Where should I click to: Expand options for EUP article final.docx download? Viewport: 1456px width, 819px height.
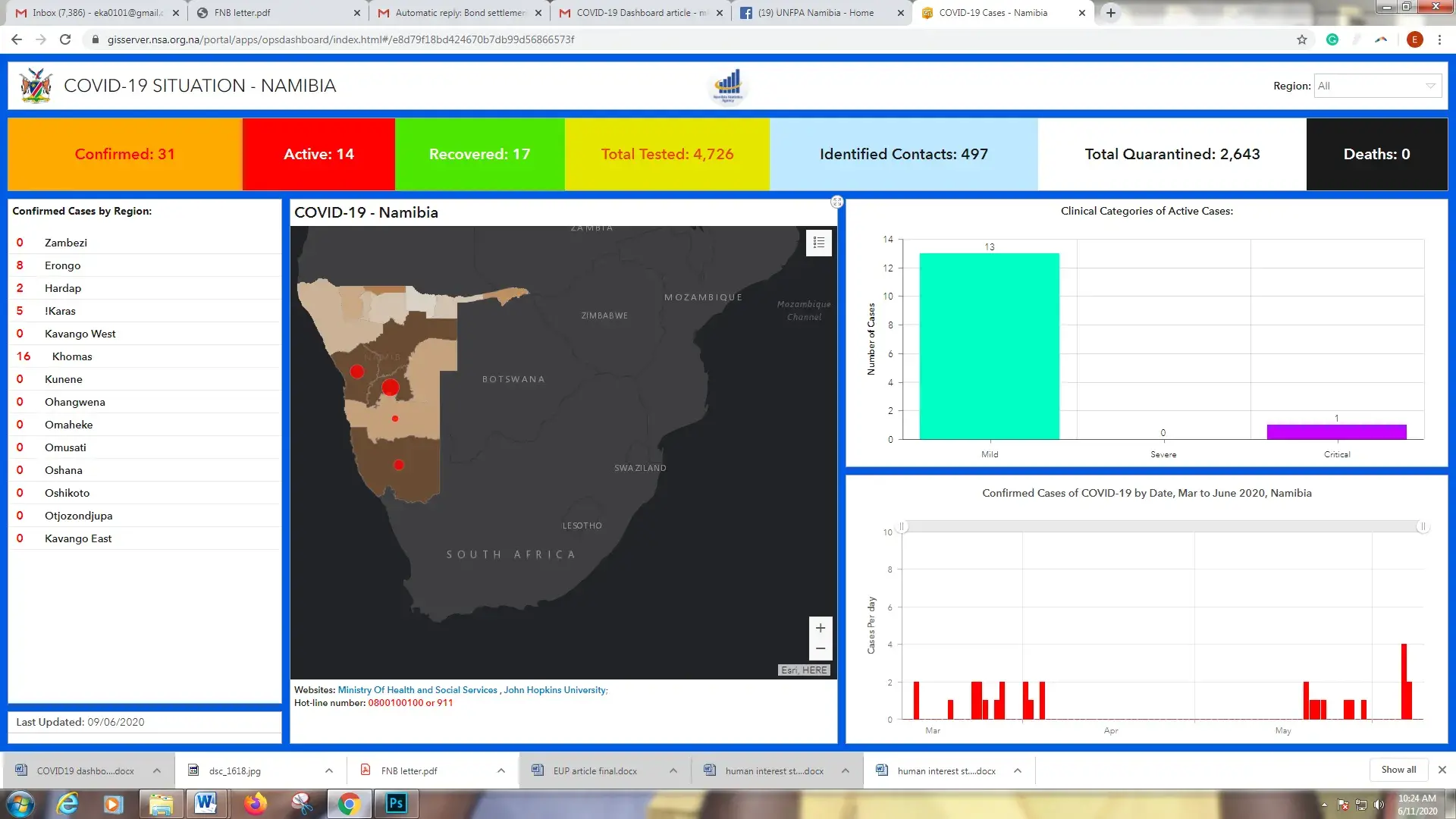[673, 770]
